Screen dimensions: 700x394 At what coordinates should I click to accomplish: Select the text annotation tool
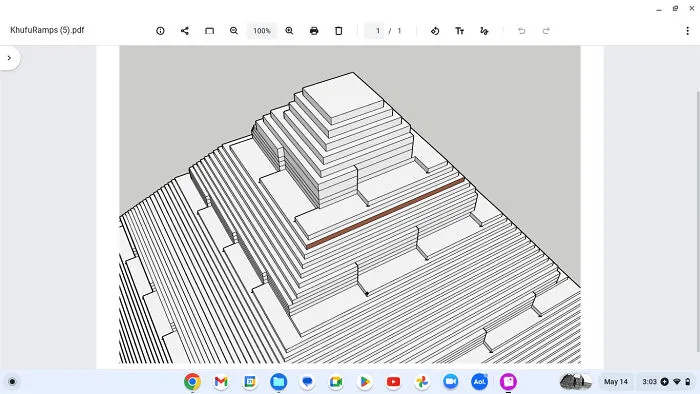[x=459, y=31]
